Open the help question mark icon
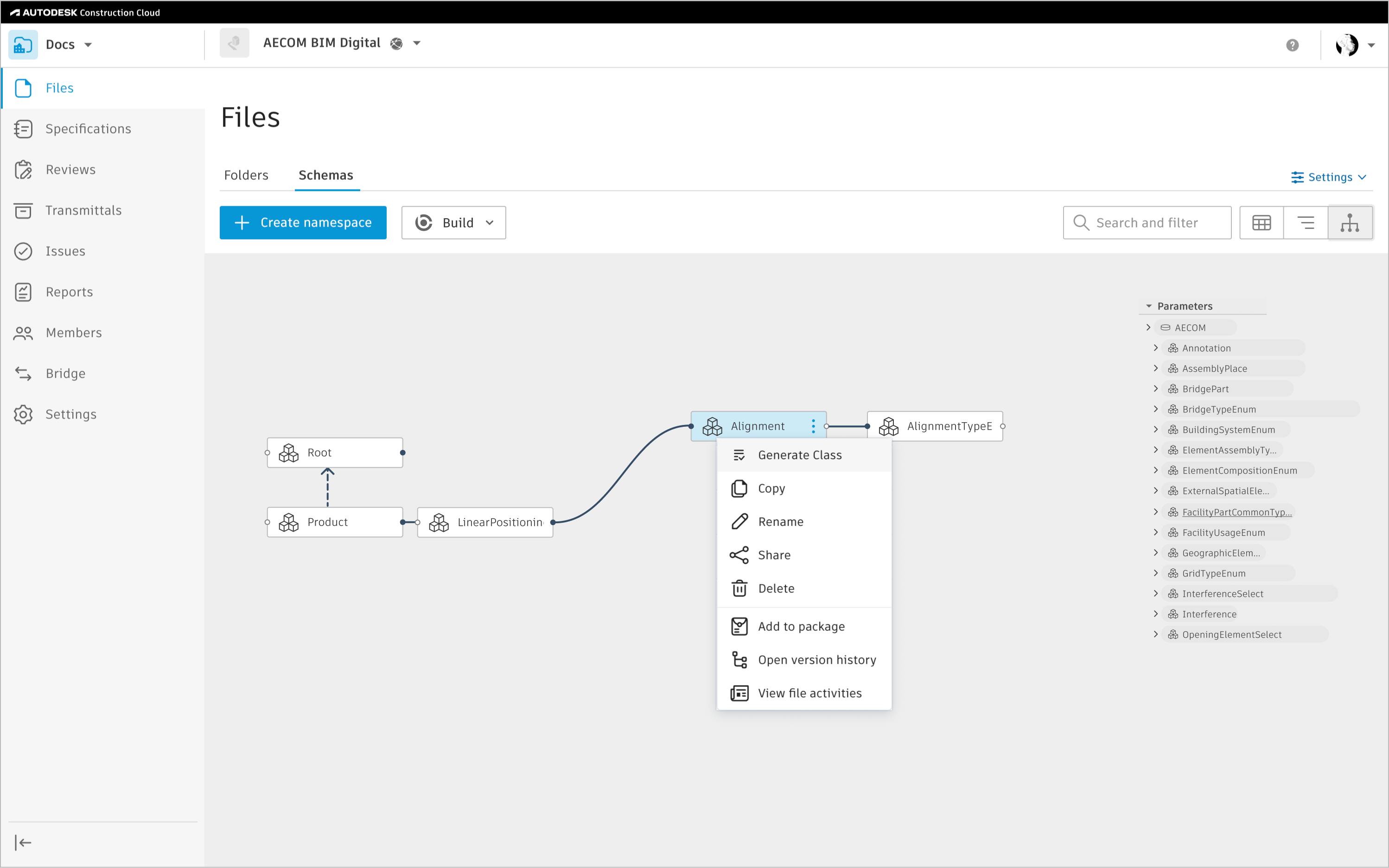This screenshot has width=1389, height=868. point(1292,45)
